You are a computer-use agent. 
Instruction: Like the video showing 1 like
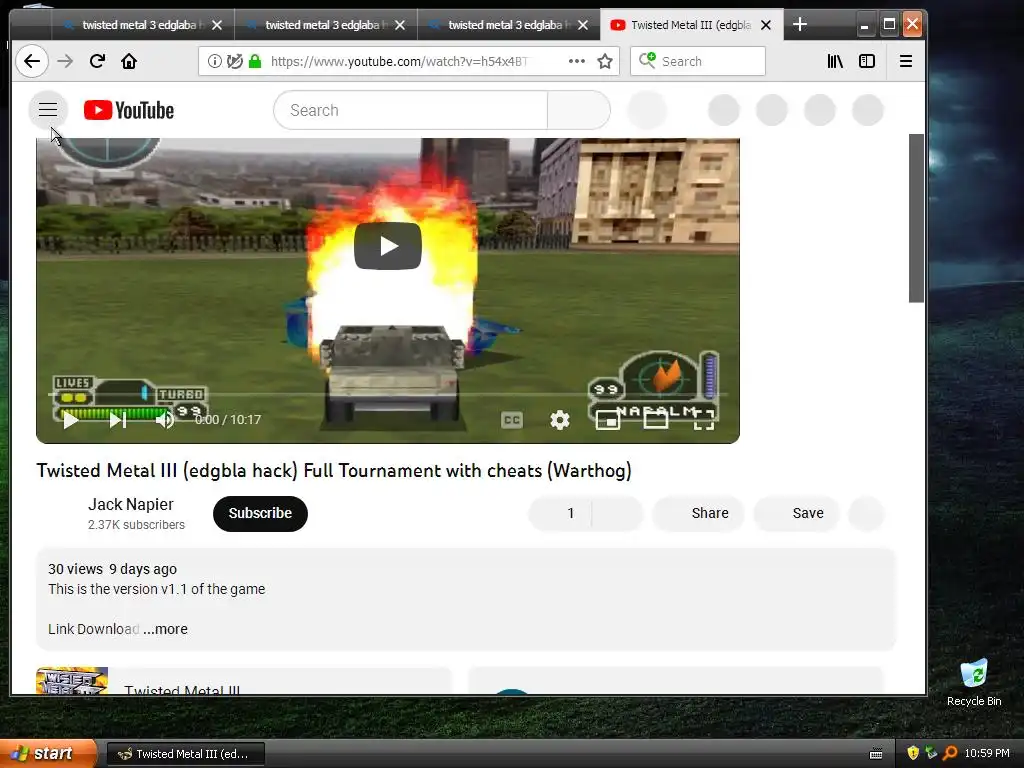(x=560, y=513)
